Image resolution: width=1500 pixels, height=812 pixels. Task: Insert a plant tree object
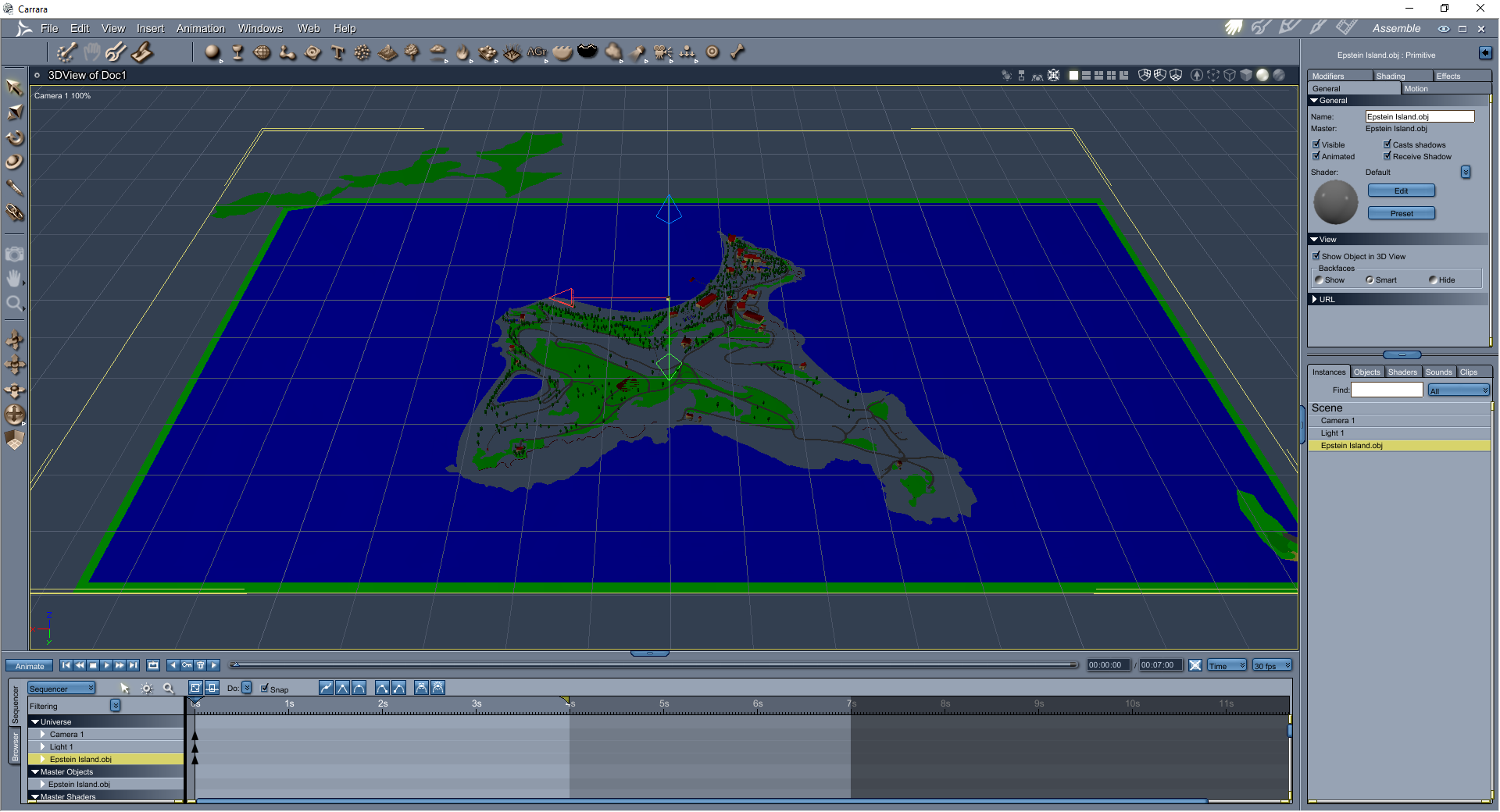412,52
